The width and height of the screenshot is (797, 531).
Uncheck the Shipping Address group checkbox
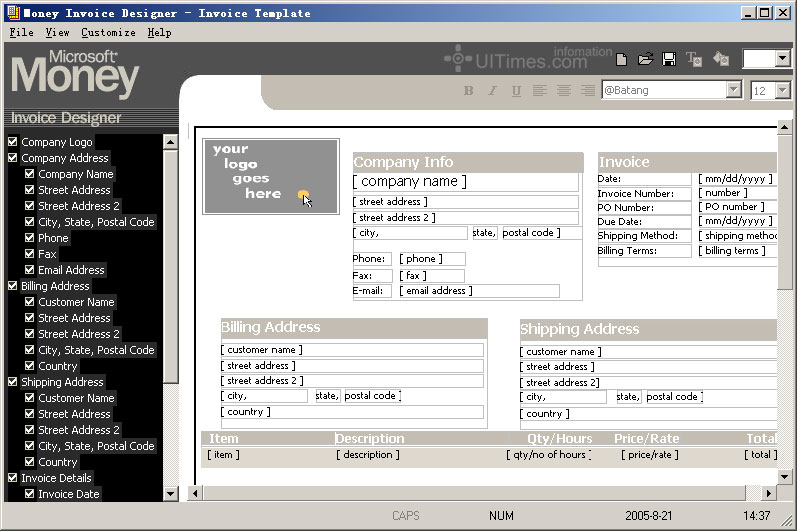[x=13, y=382]
